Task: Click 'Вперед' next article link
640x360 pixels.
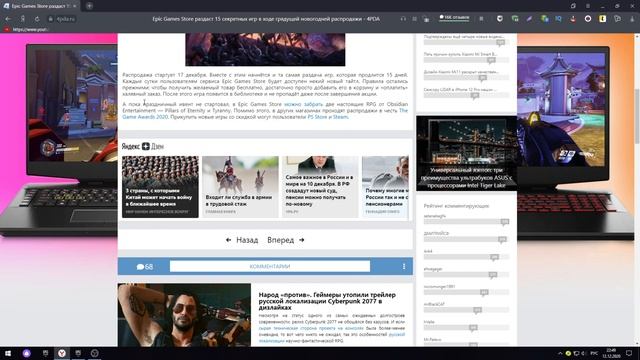Action: point(286,240)
